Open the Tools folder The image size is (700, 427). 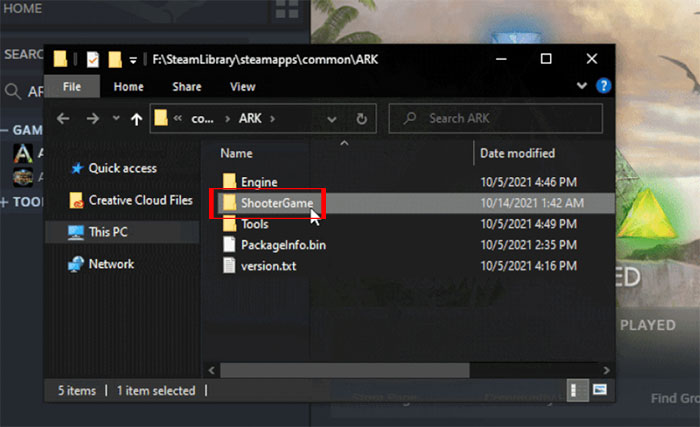coord(246,224)
